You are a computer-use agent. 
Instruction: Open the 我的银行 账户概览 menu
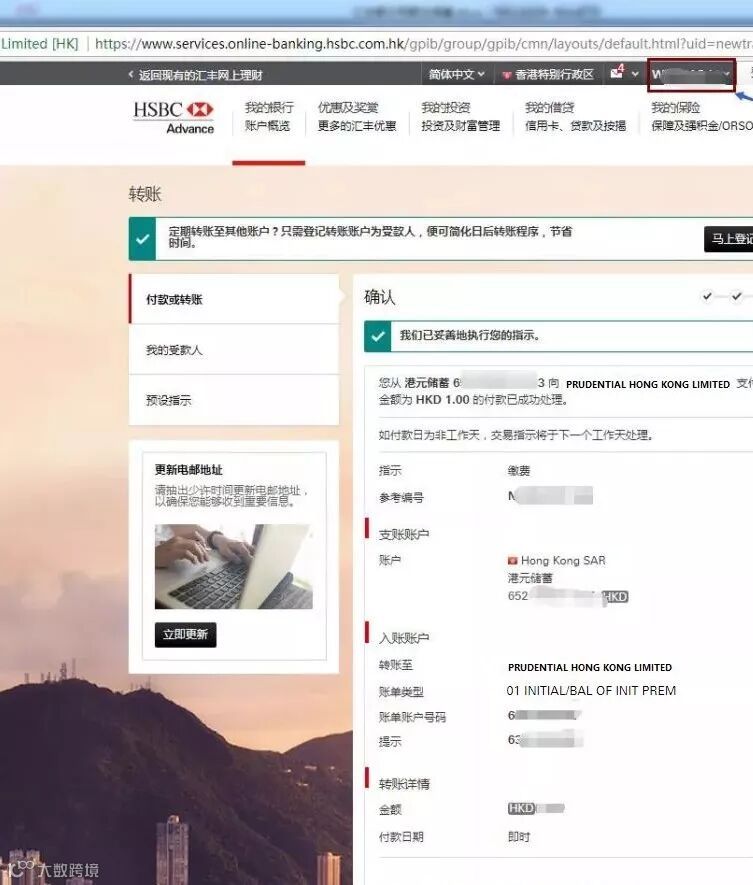point(269,116)
